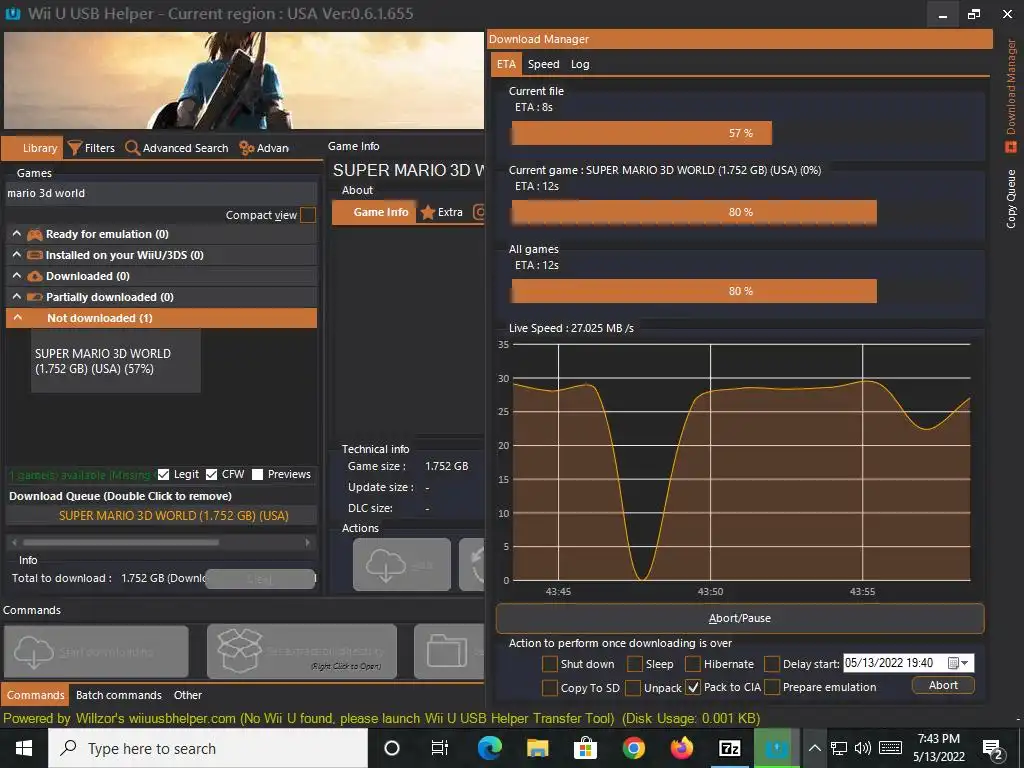The image size is (1024, 768).
Task: Open the volume speaker tray icon
Action: pos(863,748)
